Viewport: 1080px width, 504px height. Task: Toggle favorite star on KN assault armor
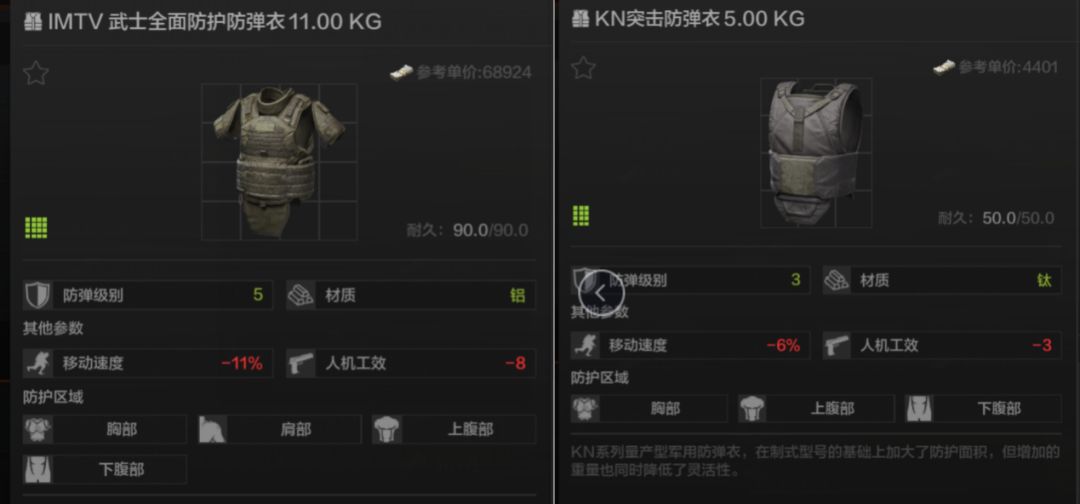coord(583,67)
